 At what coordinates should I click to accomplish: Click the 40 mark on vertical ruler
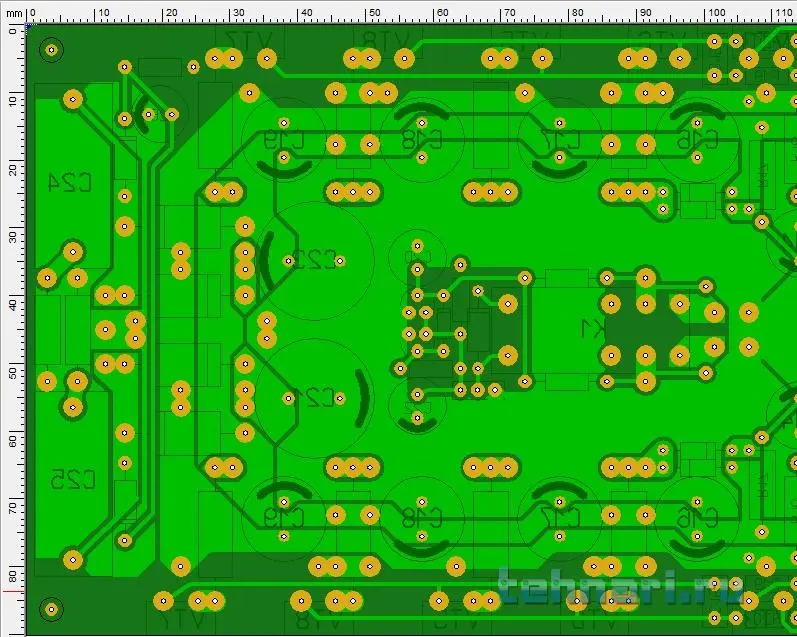(x=13, y=306)
